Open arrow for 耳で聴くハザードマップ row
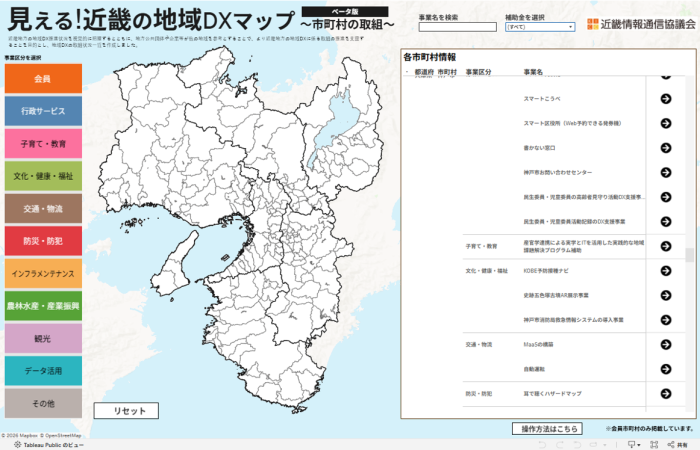 [x=666, y=393]
